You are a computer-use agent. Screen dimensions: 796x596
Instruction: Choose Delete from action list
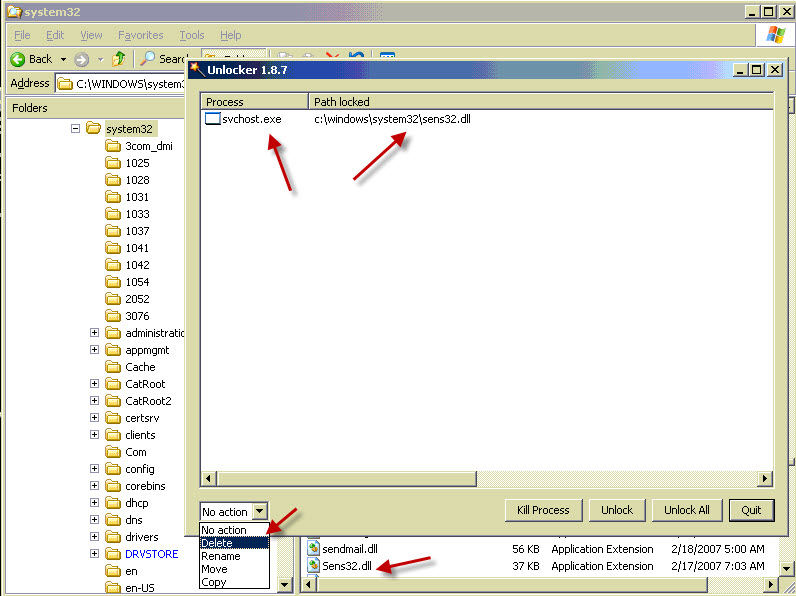click(x=234, y=543)
